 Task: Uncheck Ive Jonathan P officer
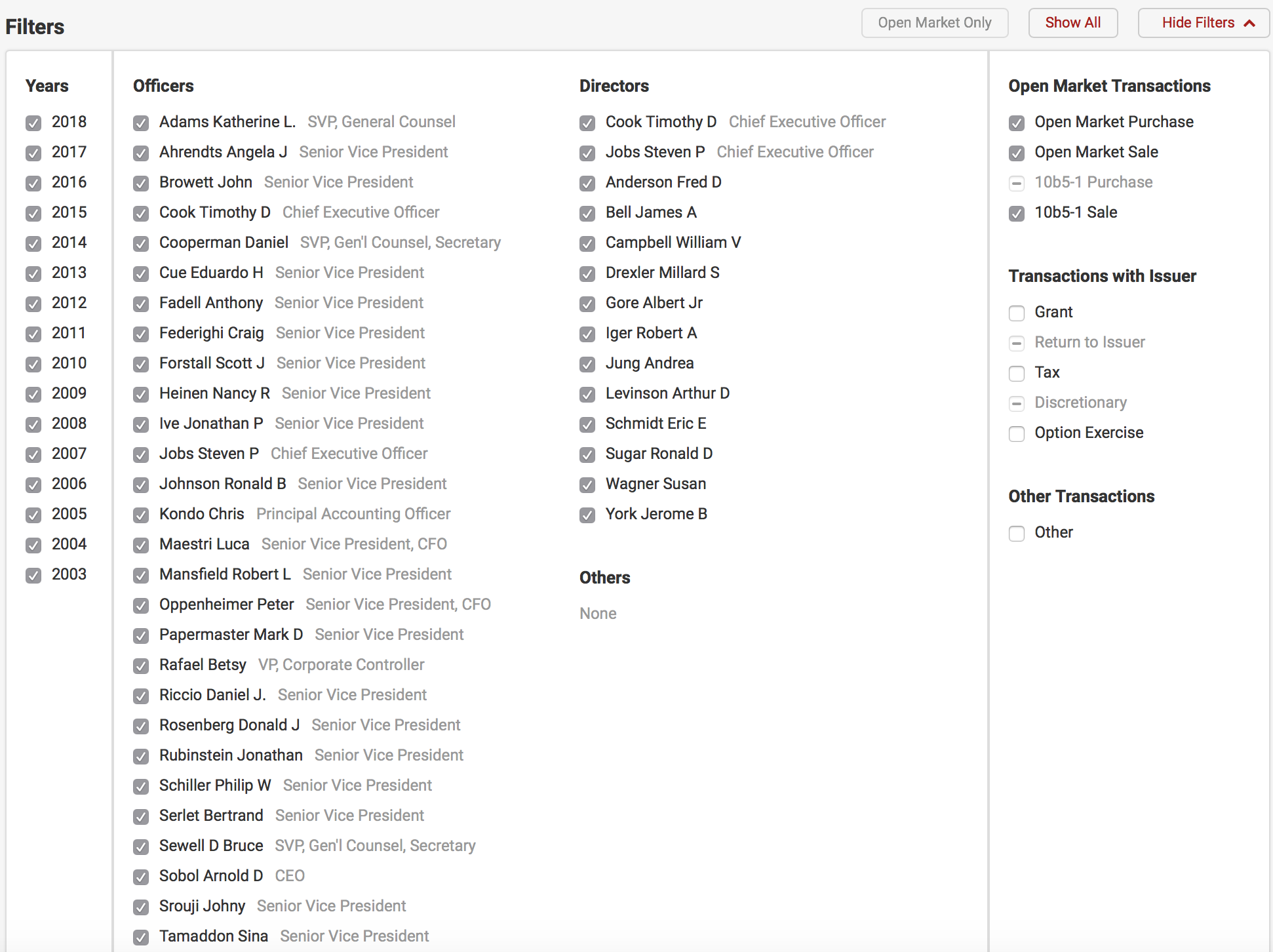click(x=141, y=424)
